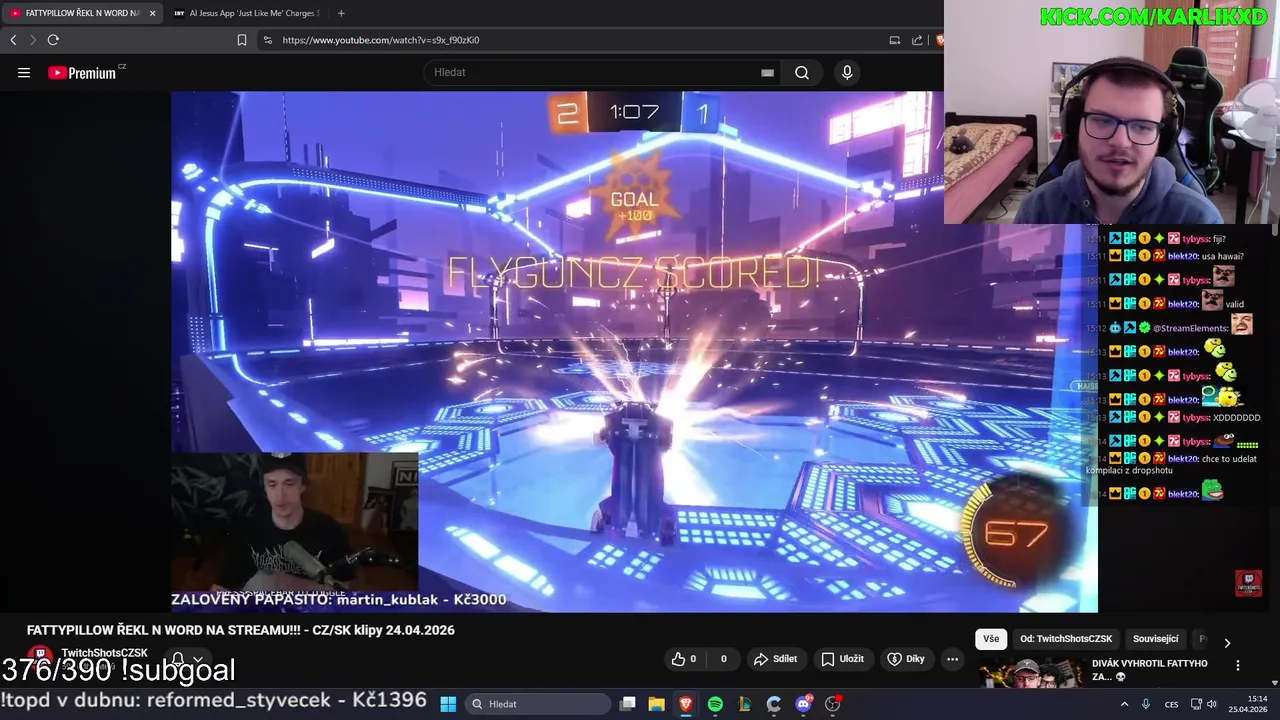Open TwitchShotsCZSK channel name link
The width and height of the screenshot is (1280, 720).
104,653
